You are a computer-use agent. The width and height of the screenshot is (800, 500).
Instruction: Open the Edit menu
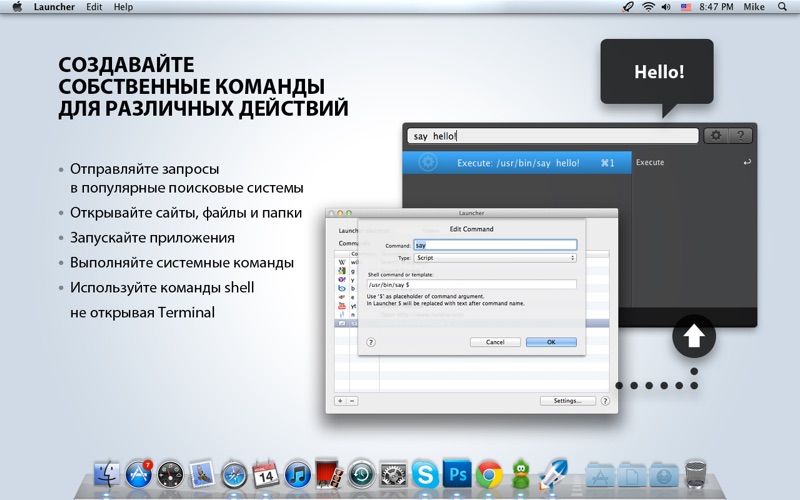click(x=94, y=7)
